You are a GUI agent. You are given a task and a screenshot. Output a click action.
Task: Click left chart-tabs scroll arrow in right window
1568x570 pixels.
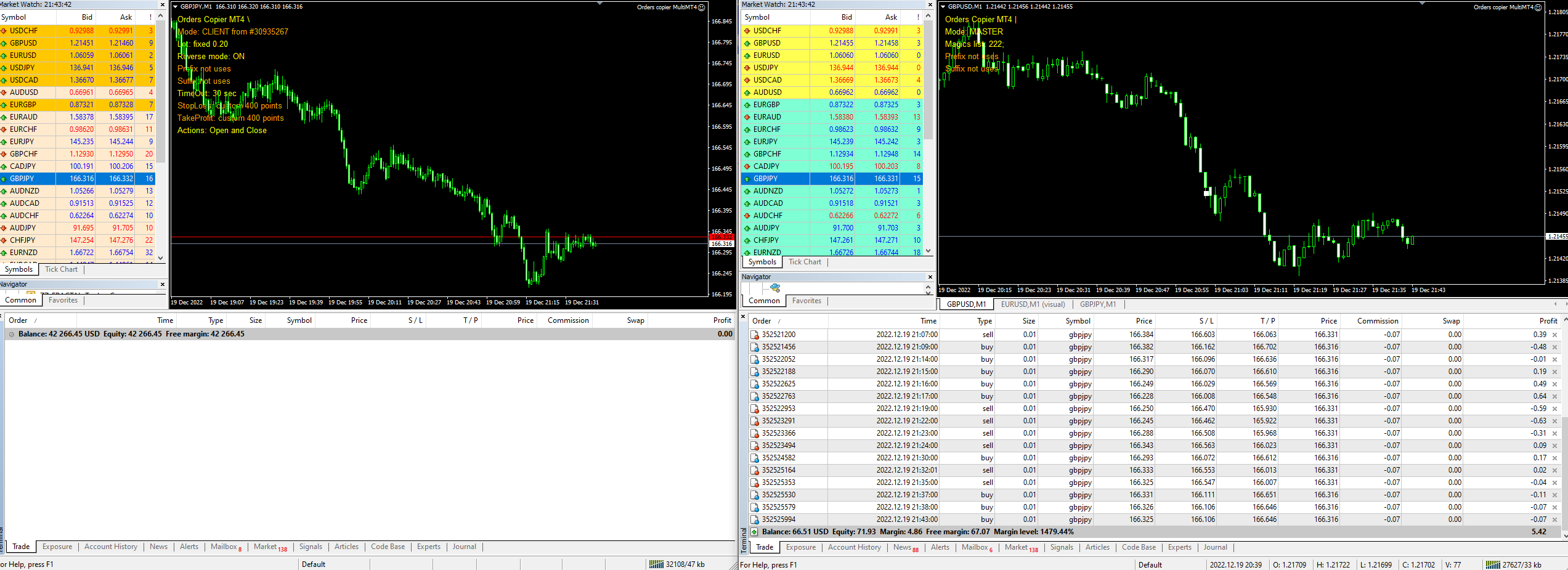[x=1555, y=304]
